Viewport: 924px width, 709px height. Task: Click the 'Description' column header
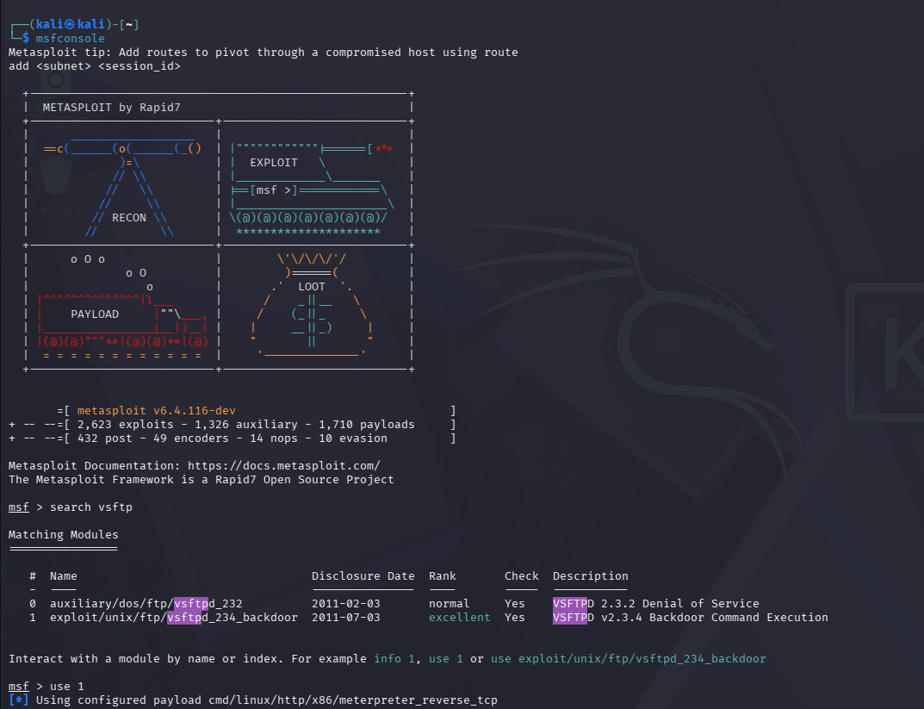pyautogui.click(x=590, y=576)
